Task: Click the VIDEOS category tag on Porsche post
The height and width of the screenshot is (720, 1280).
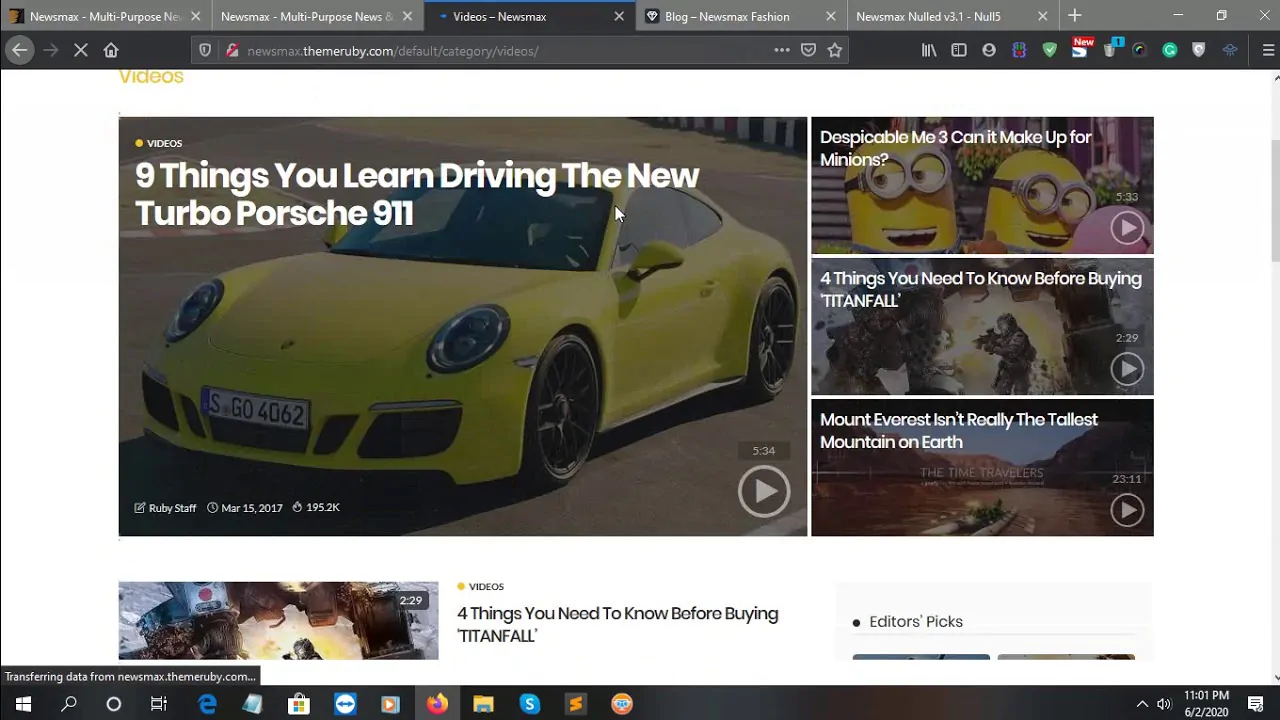Action: 159,143
